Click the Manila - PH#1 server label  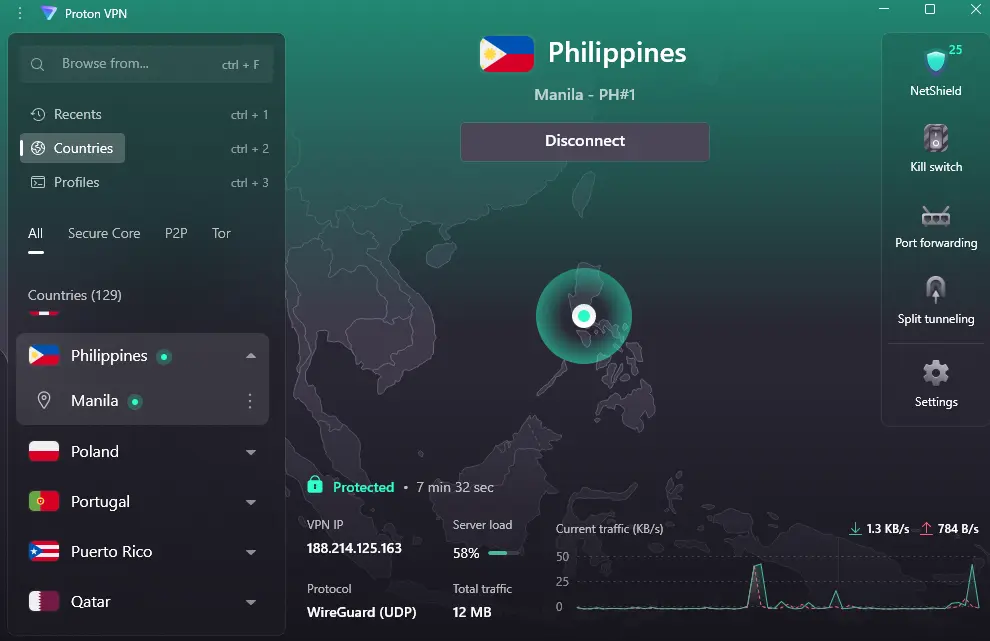(585, 95)
